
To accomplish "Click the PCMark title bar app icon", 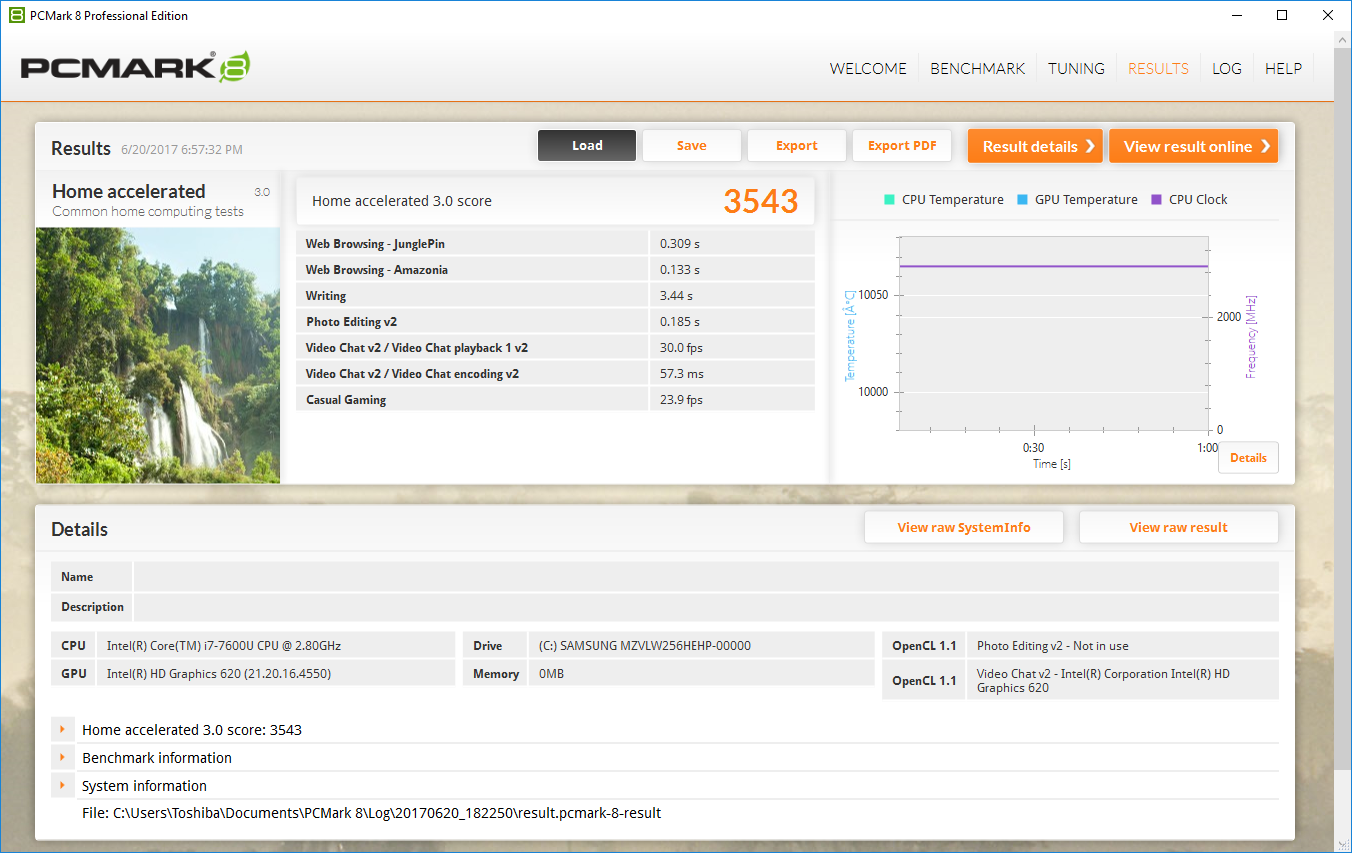I will click(x=16, y=15).
